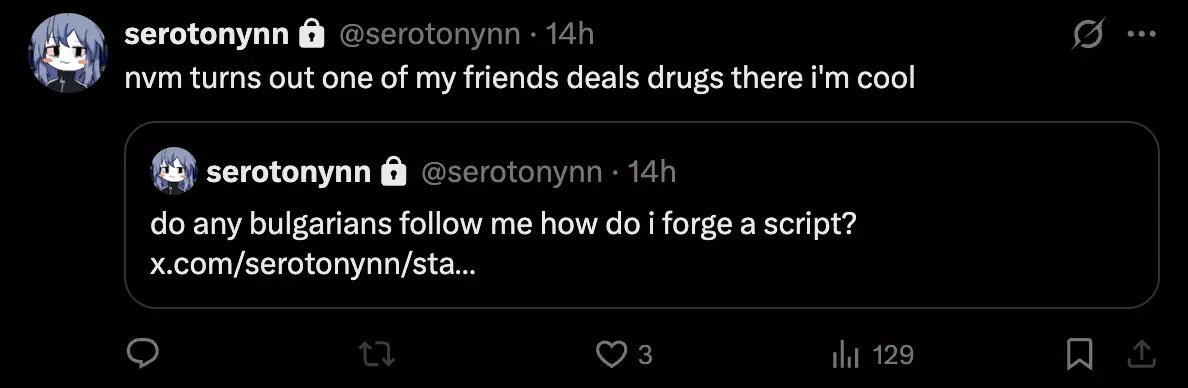Open the main post's 14h timestamp
This screenshot has width=1188, height=388.
(570, 34)
